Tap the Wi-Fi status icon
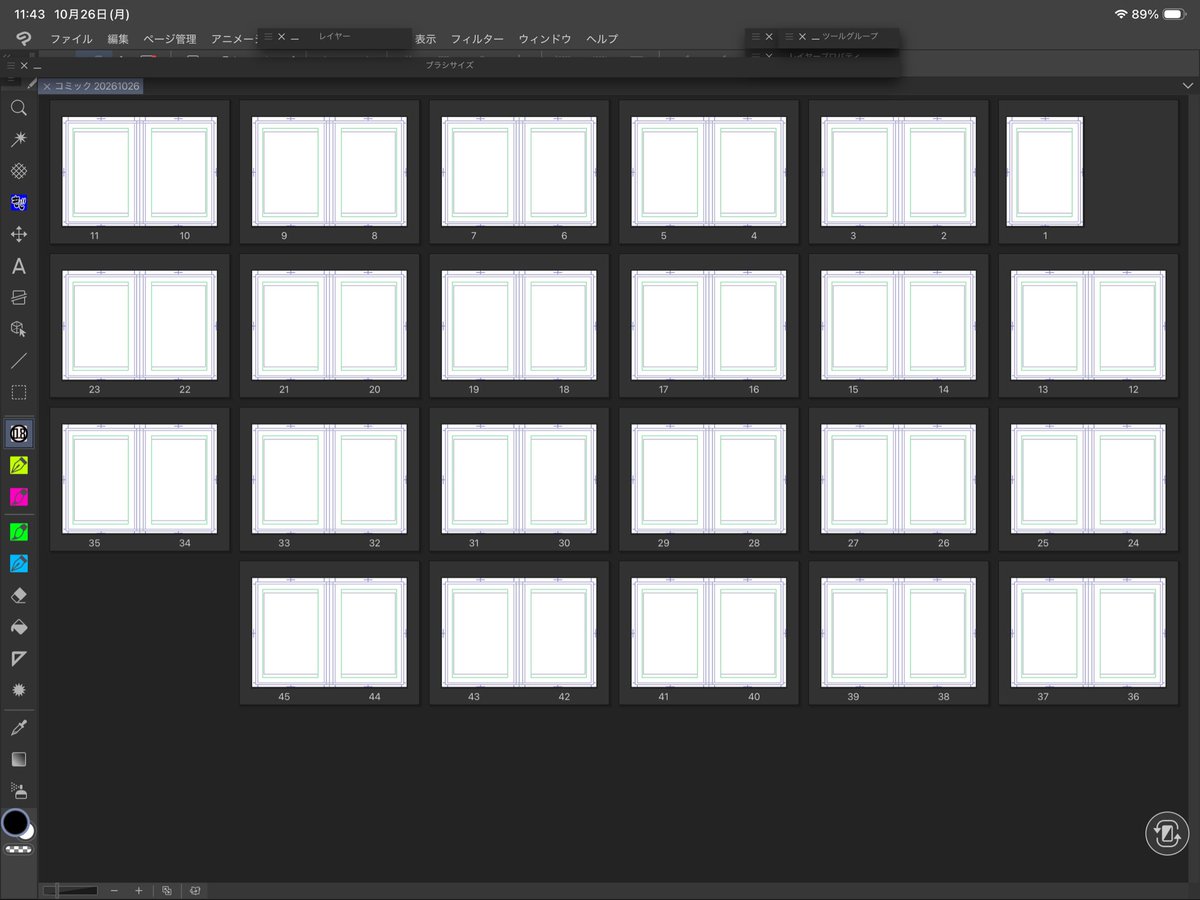This screenshot has width=1200, height=900. 1120,14
